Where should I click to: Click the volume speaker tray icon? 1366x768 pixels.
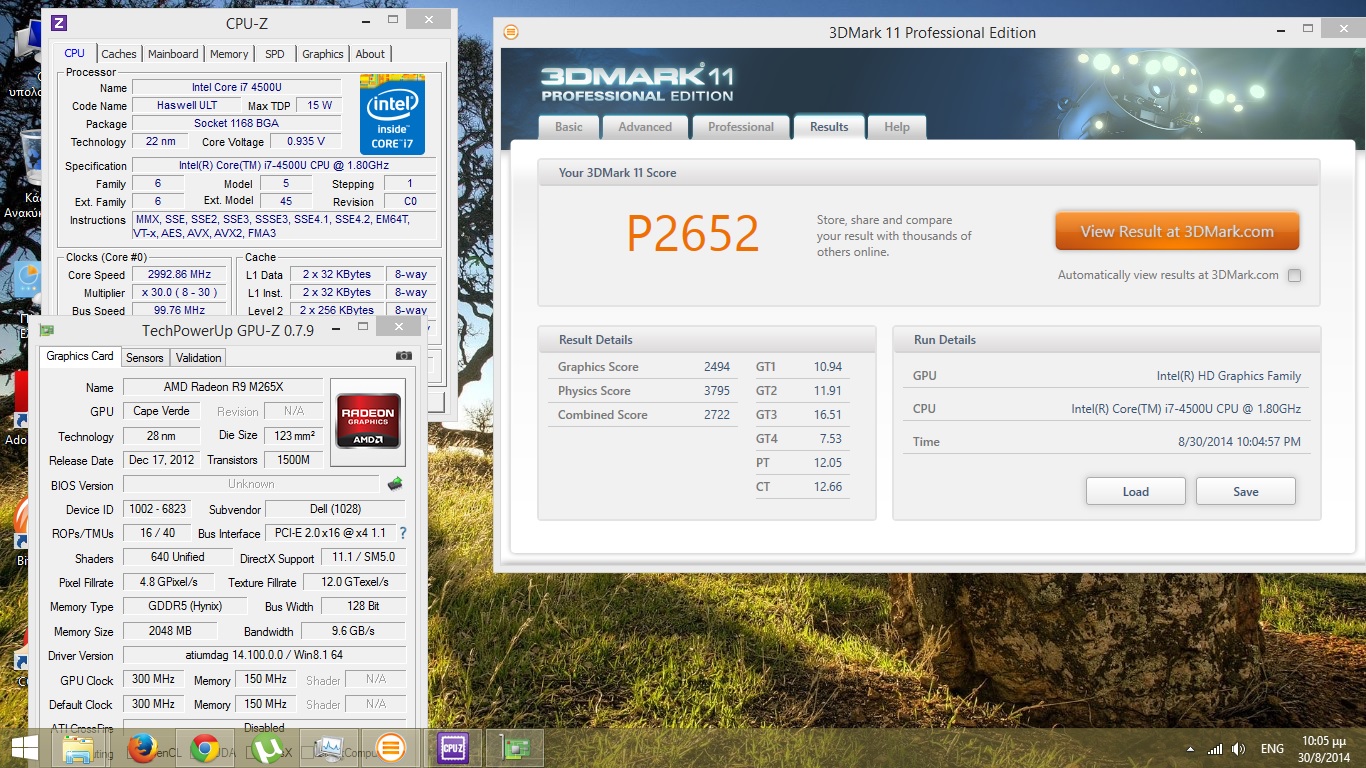1239,749
